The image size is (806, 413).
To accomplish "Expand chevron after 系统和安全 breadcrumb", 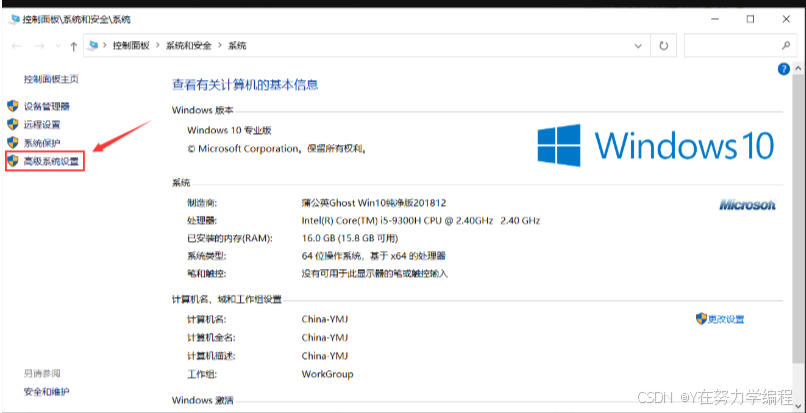I will [219, 46].
